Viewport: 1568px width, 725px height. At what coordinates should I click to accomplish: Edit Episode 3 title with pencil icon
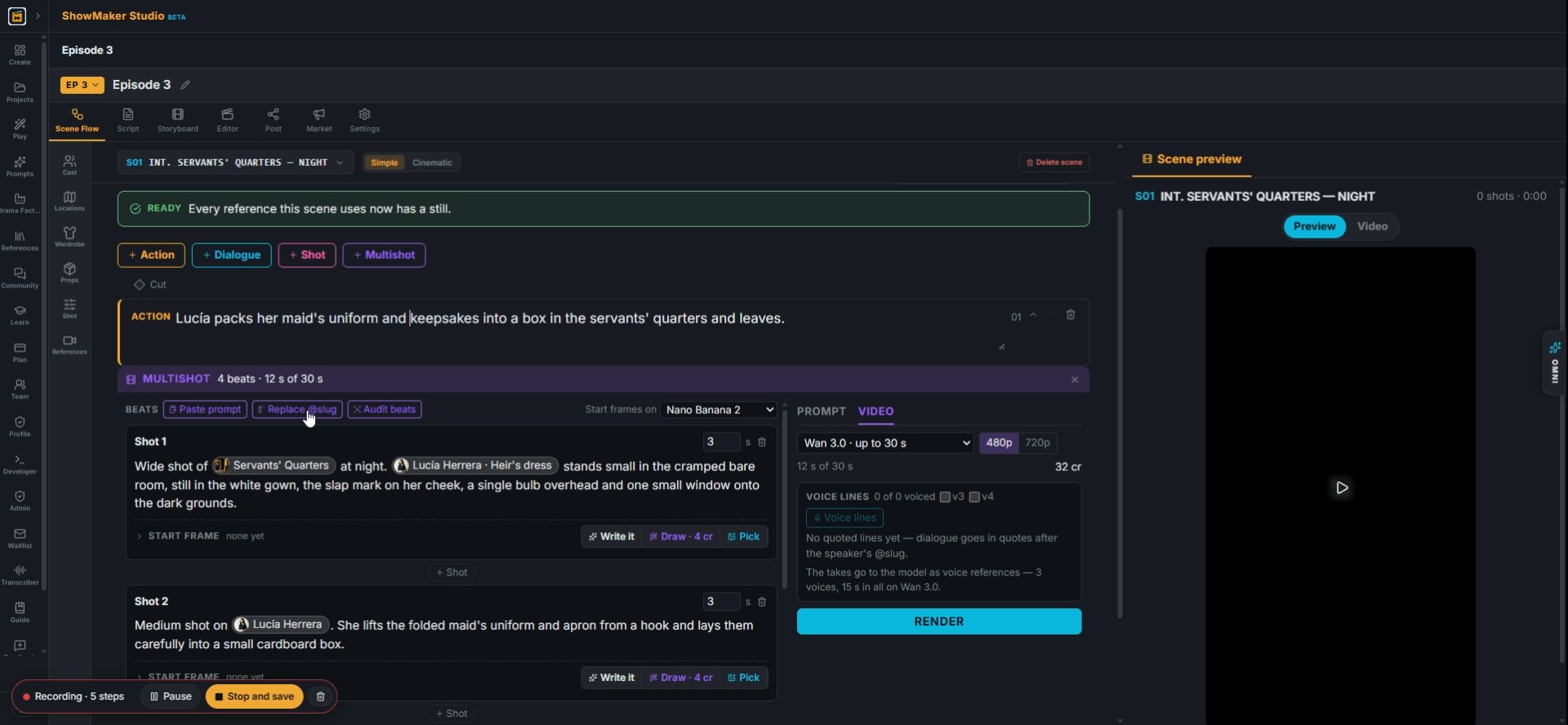(185, 85)
